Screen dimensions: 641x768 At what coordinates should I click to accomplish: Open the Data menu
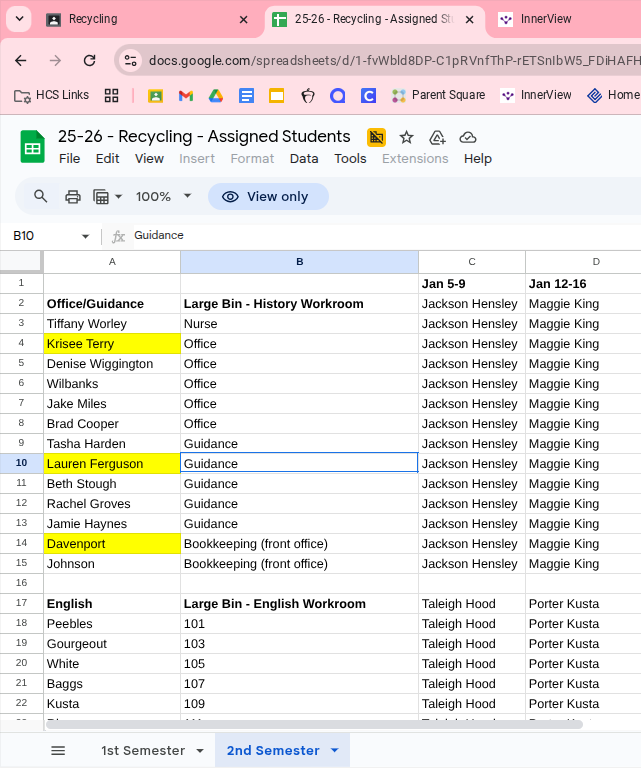(304, 158)
